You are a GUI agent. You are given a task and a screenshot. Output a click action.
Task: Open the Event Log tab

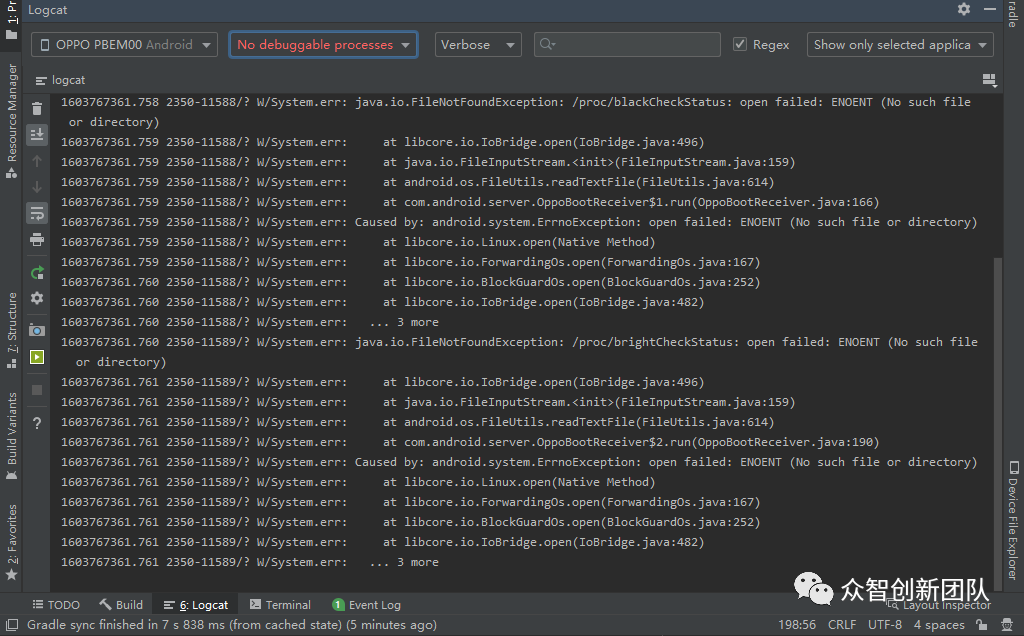coord(366,605)
